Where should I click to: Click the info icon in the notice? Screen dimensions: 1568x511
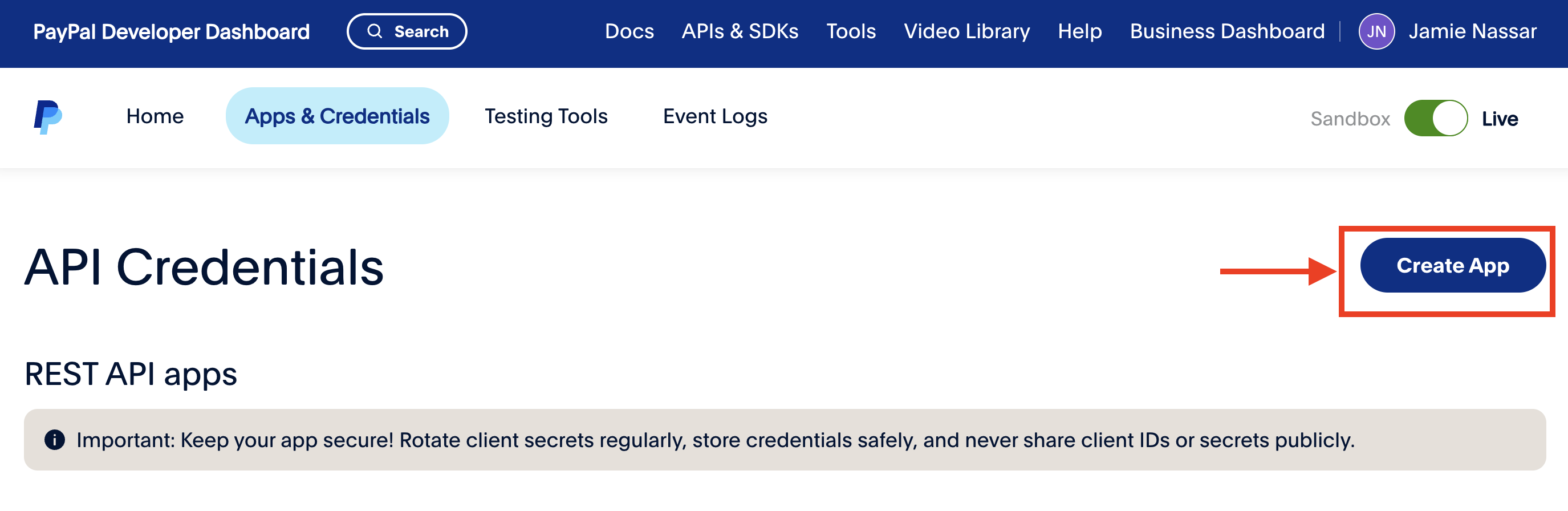[55, 440]
